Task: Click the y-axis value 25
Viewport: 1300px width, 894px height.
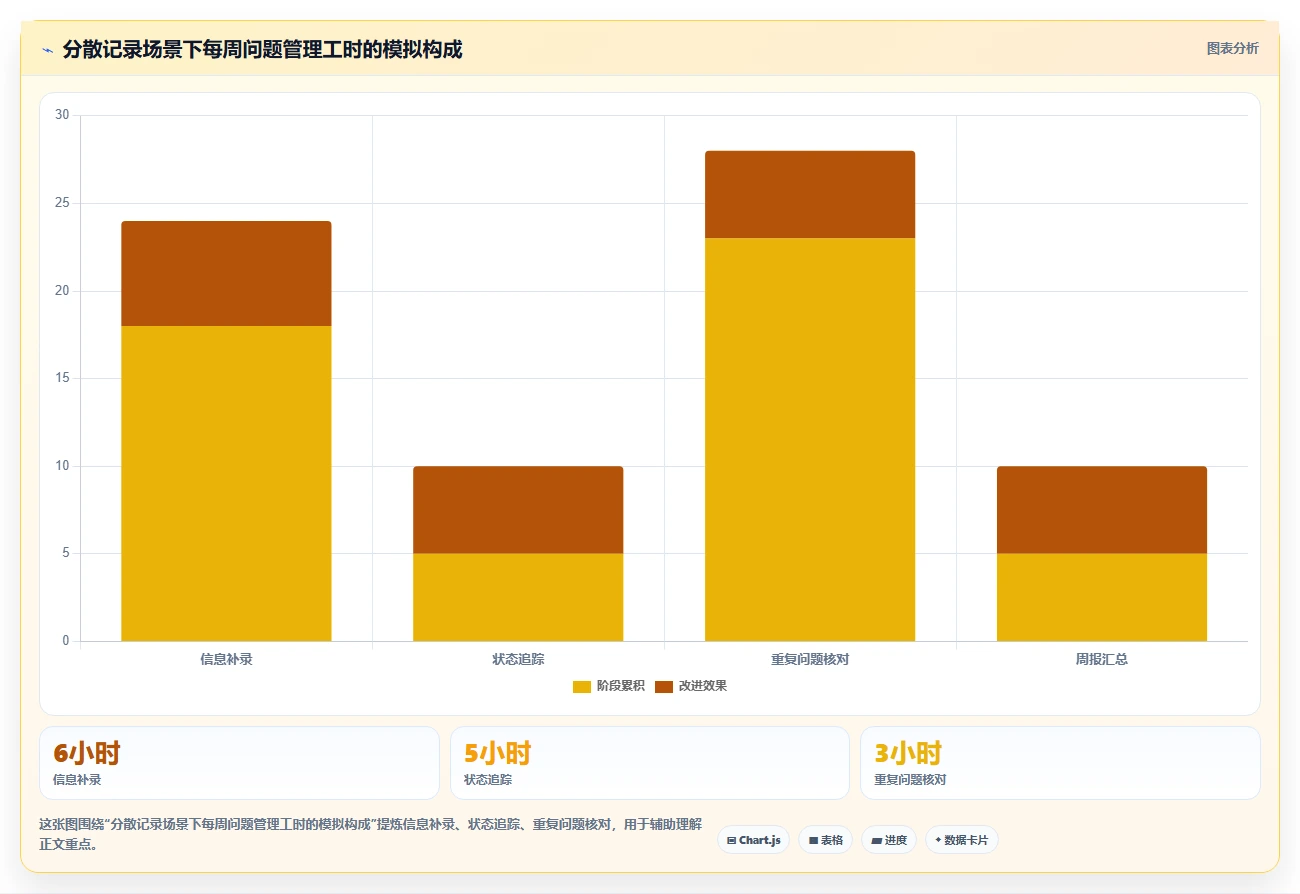Action: pyautogui.click(x=62, y=203)
